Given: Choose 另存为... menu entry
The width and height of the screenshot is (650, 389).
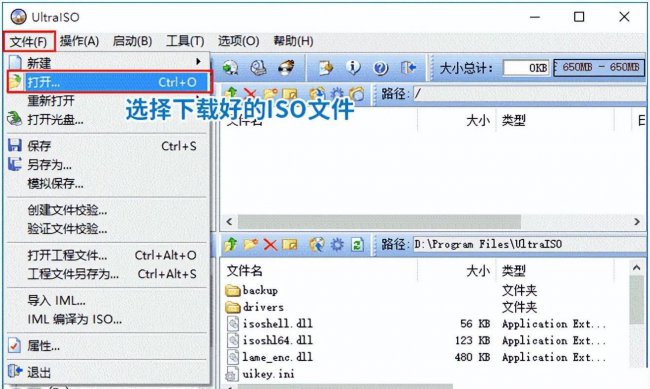Looking at the screenshot, I should click(x=107, y=165).
